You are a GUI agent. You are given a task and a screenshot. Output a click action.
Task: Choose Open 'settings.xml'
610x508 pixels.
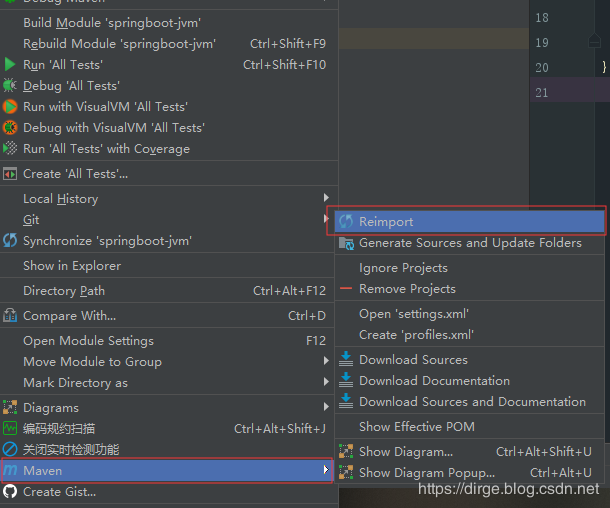pyautogui.click(x=469, y=314)
